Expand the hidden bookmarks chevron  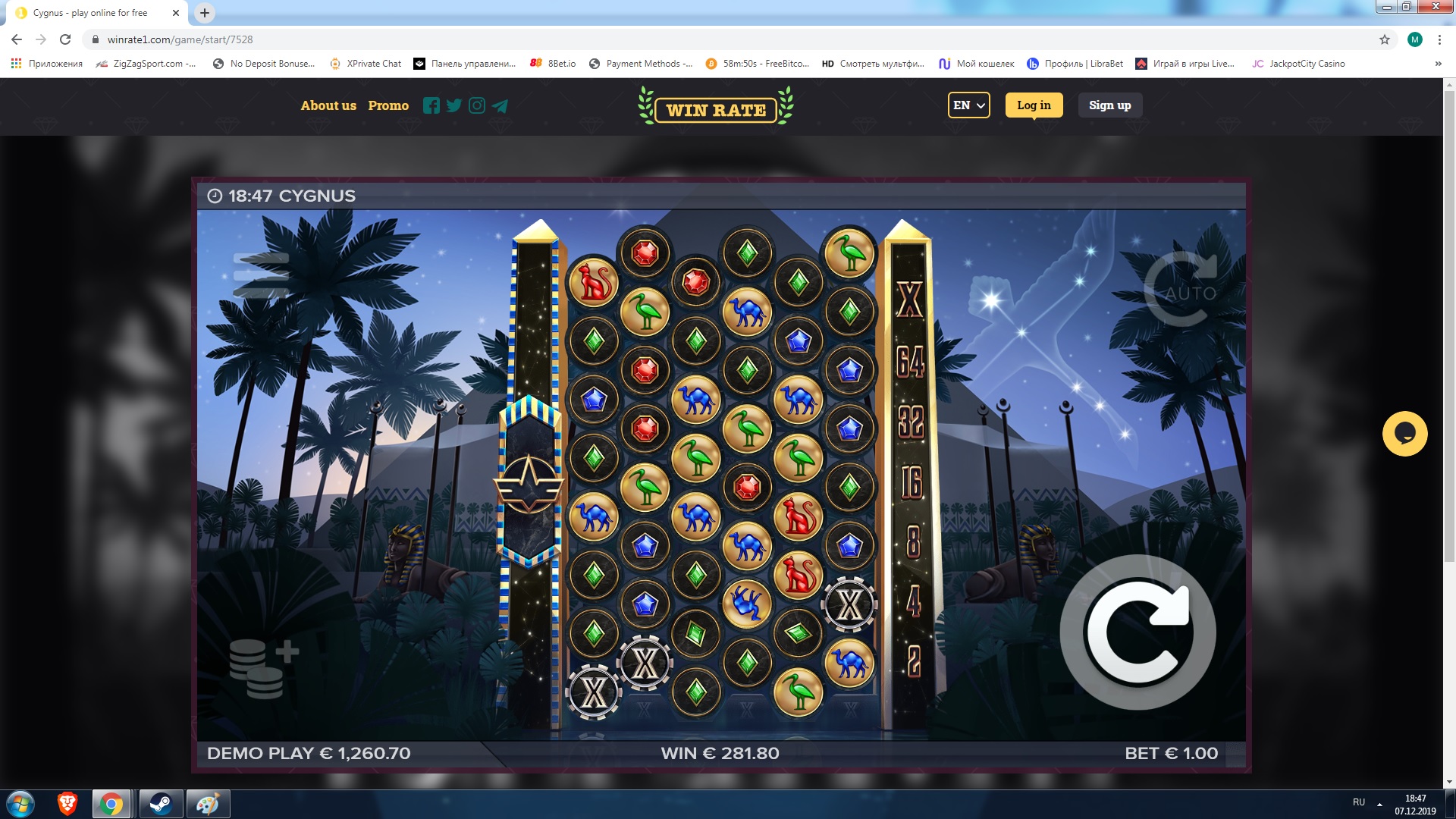1438,64
